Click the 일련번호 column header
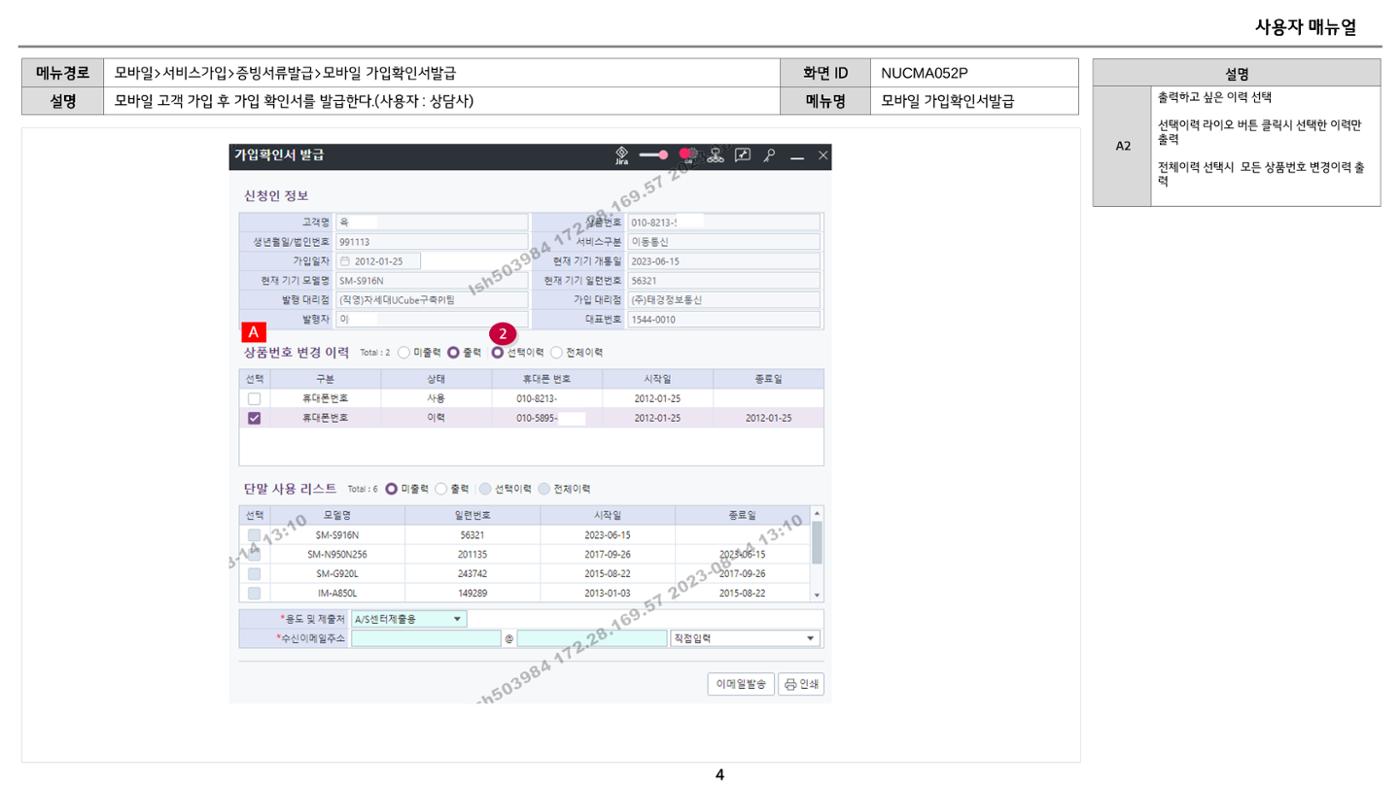Screen dimensions: 1400x788 click(472, 515)
